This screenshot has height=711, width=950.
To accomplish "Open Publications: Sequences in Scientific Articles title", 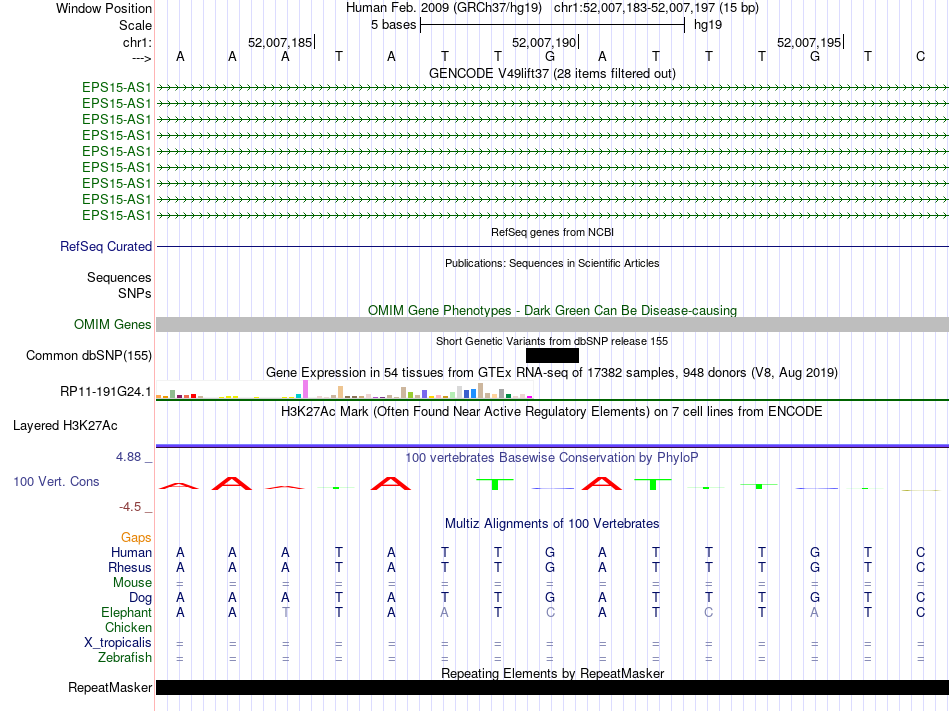I will pos(552,263).
